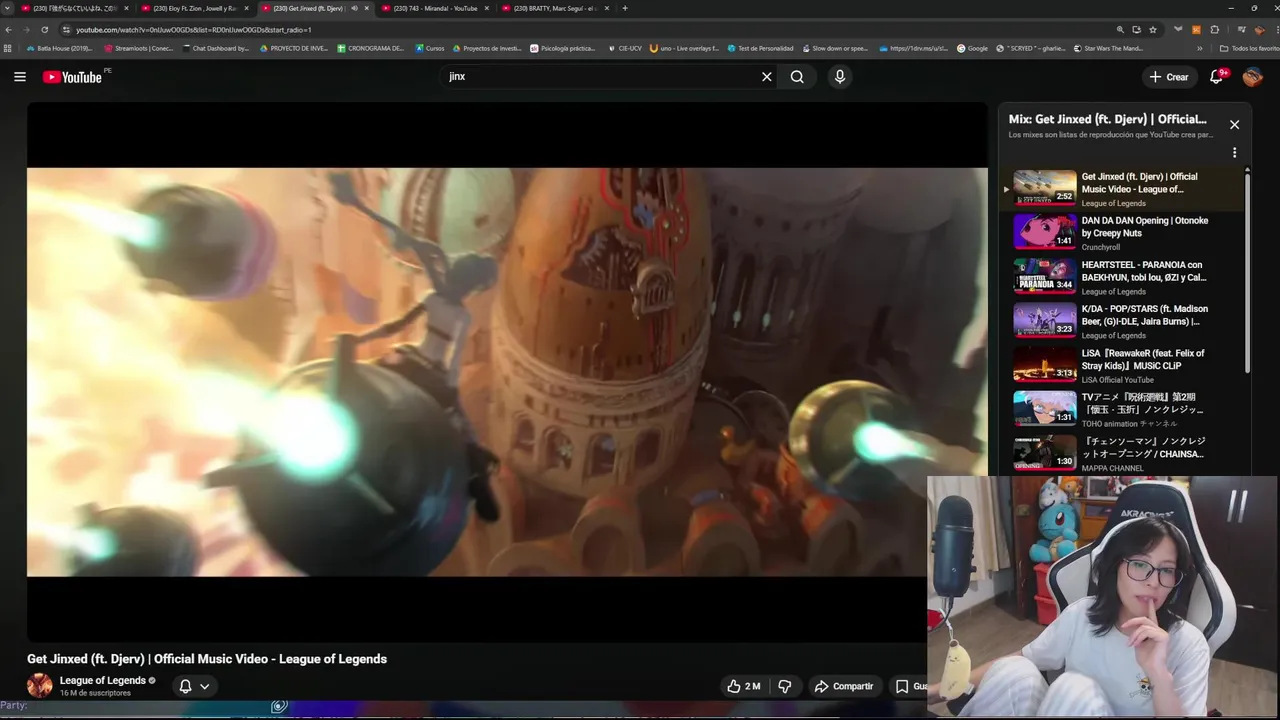The image size is (1280, 720).
Task: Switch to the BRATTY, Marc Seguí tab
Action: (x=555, y=8)
